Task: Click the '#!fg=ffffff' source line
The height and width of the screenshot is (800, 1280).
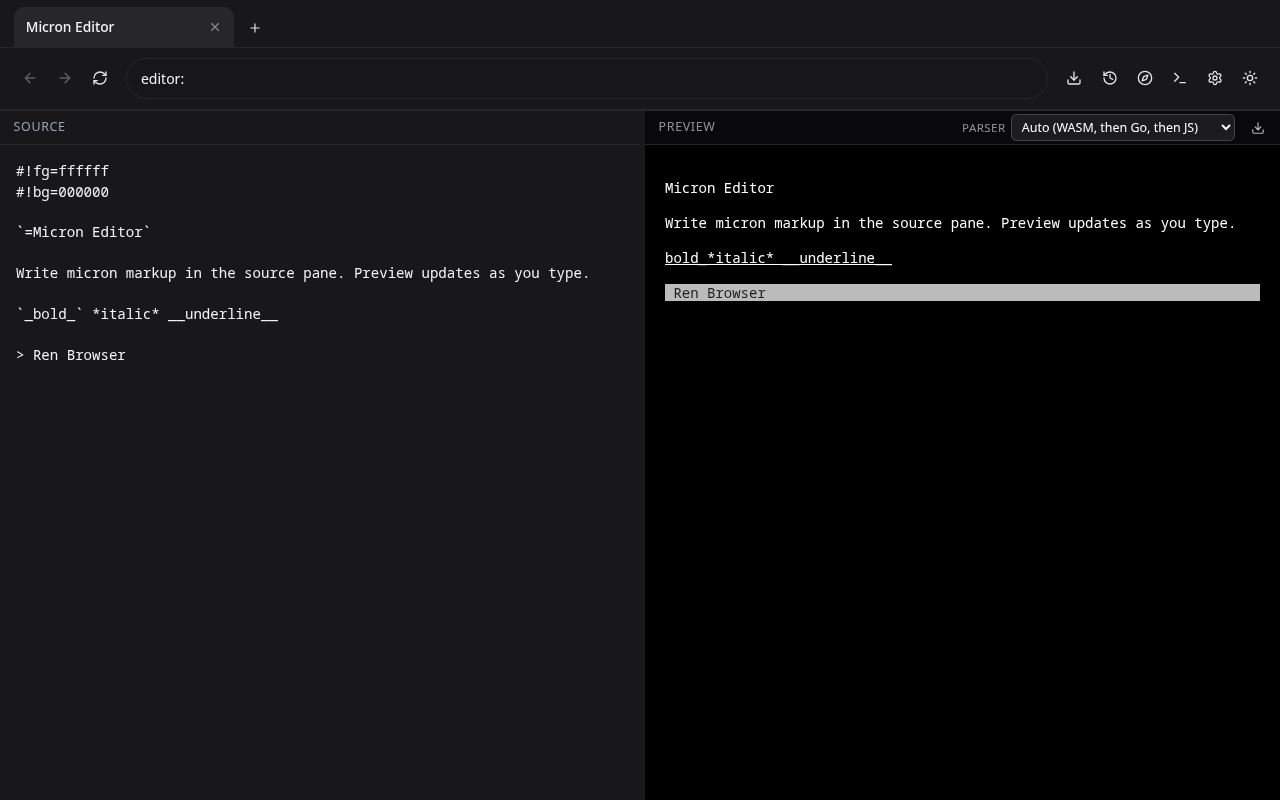Action: coord(62,171)
